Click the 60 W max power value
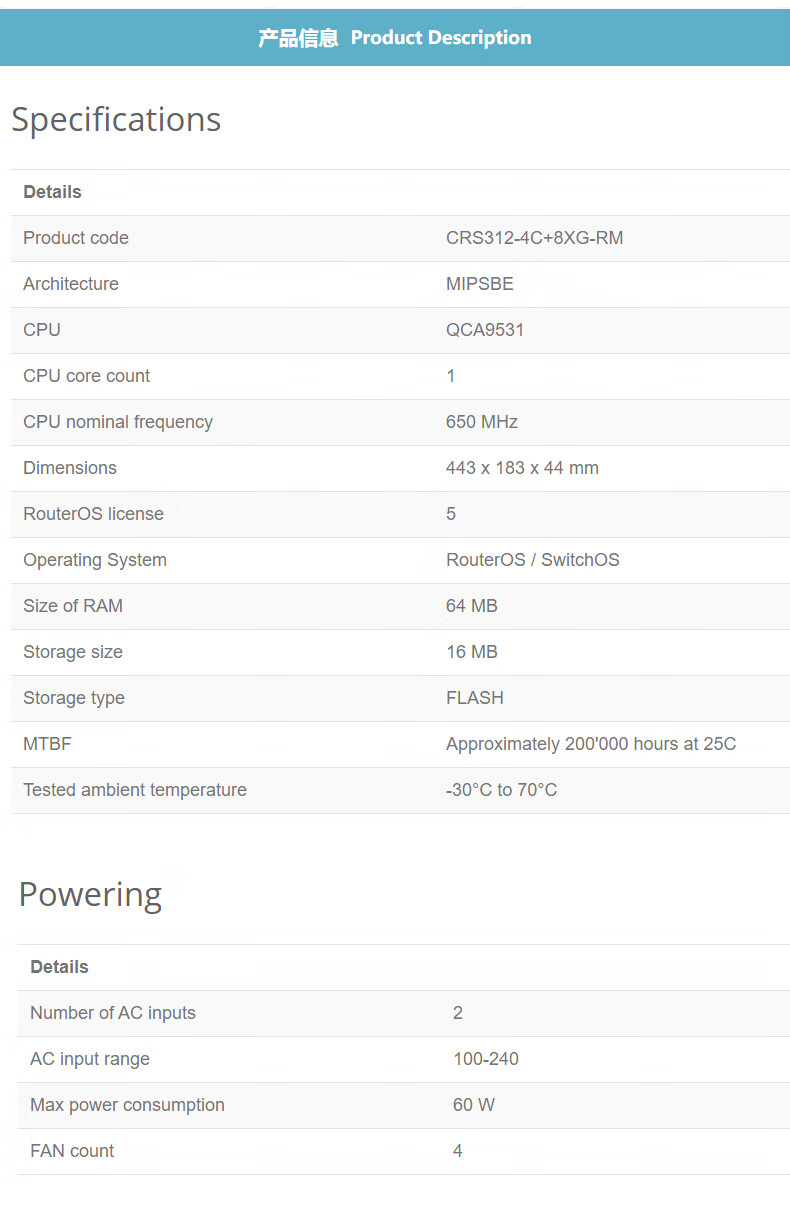 coord(473,1105)
